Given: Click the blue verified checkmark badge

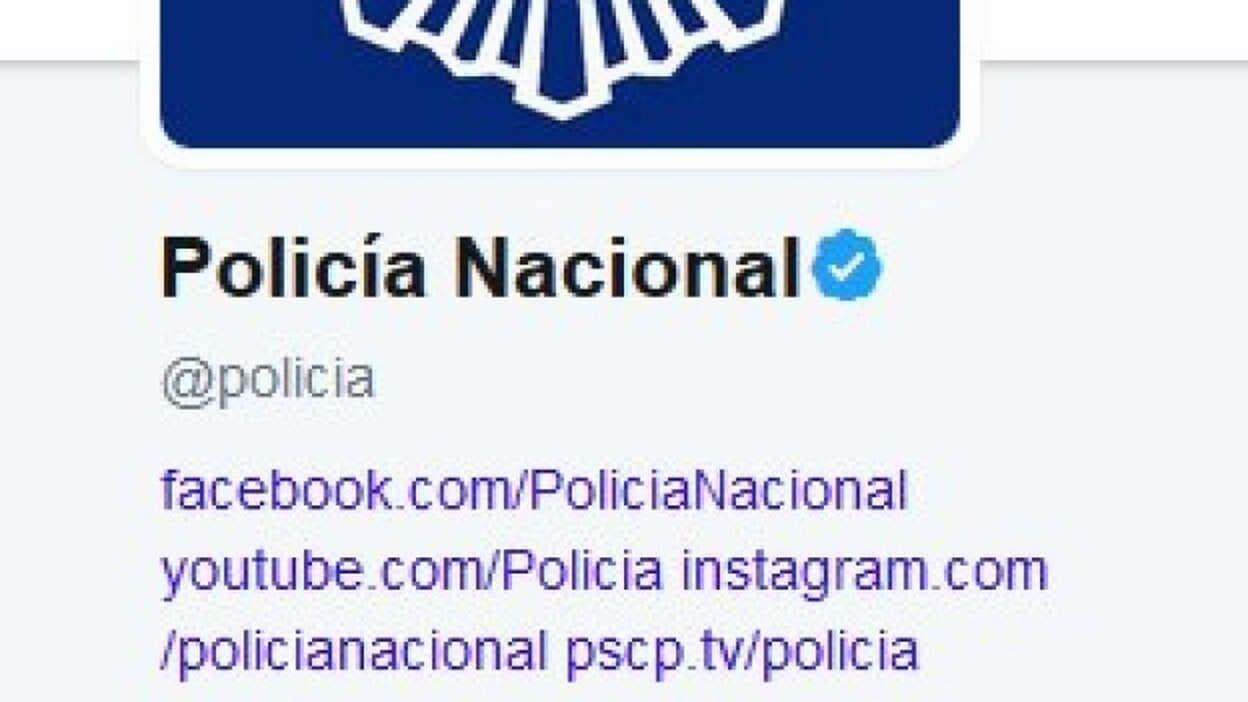Looking at the screenshot, I should pos(846,265).
